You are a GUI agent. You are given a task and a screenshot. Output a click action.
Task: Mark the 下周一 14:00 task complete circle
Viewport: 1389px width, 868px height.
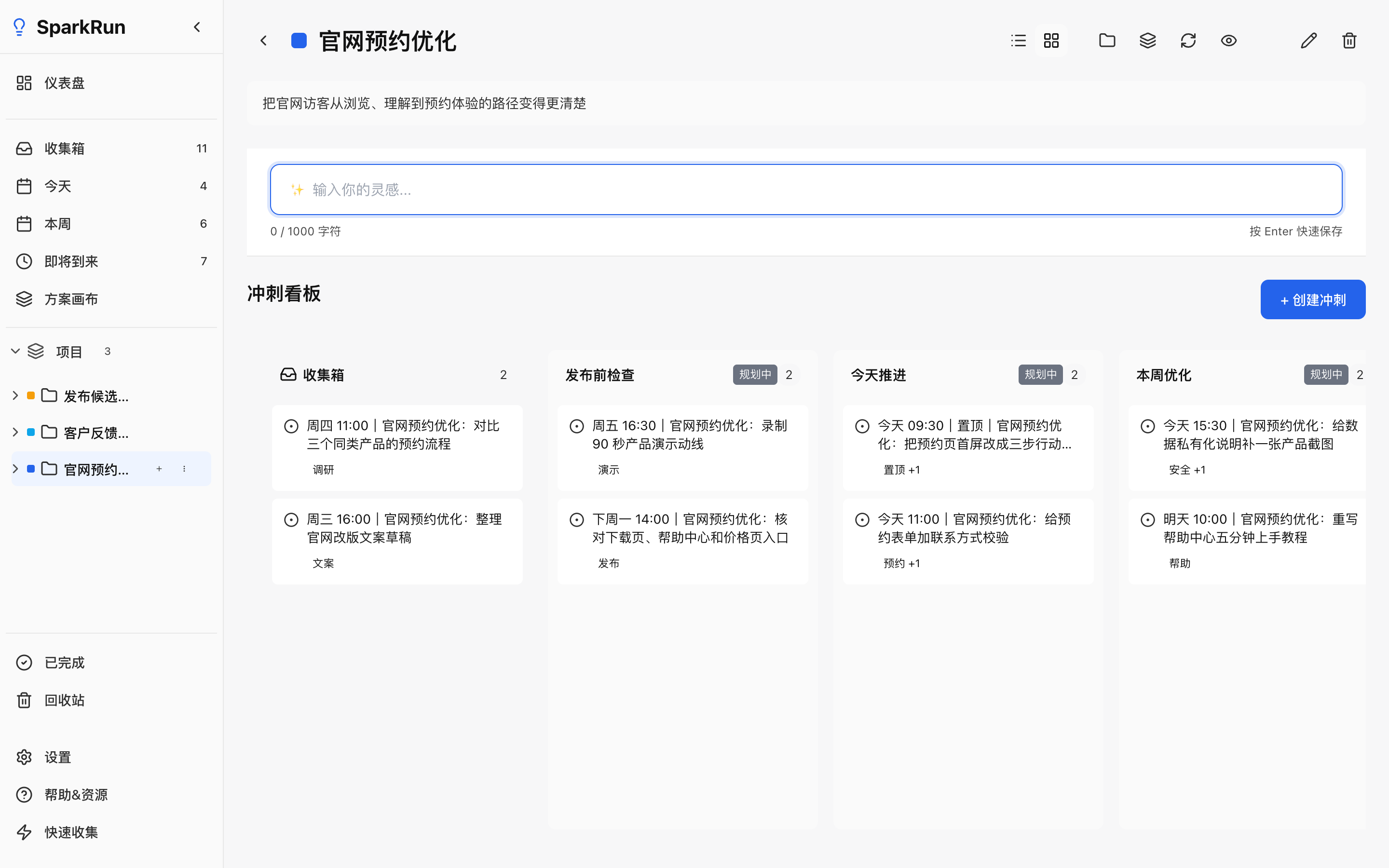click(577, 519)
